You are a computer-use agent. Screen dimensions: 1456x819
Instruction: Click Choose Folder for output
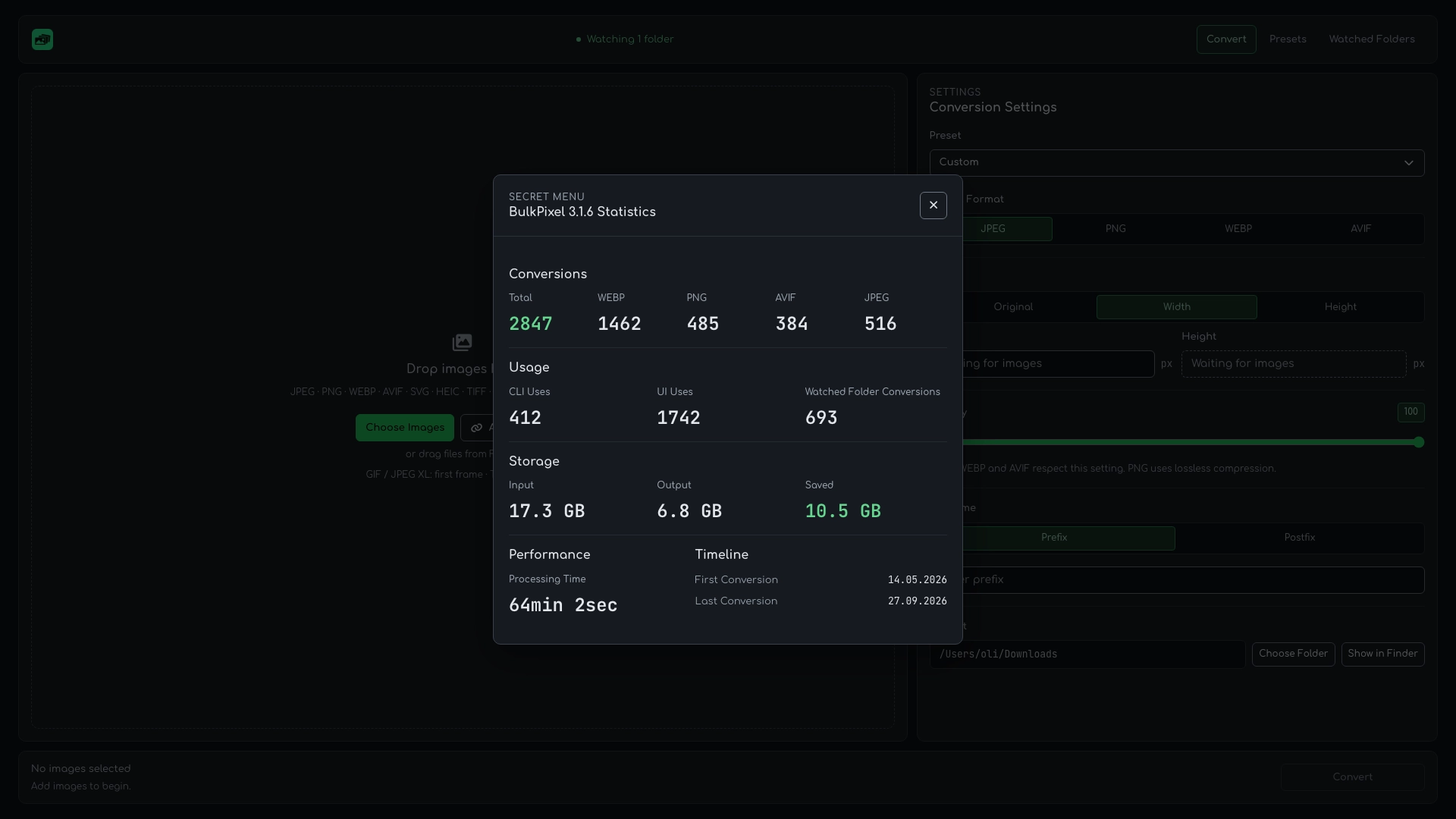pyautogui.click(x=1293, y=654)
